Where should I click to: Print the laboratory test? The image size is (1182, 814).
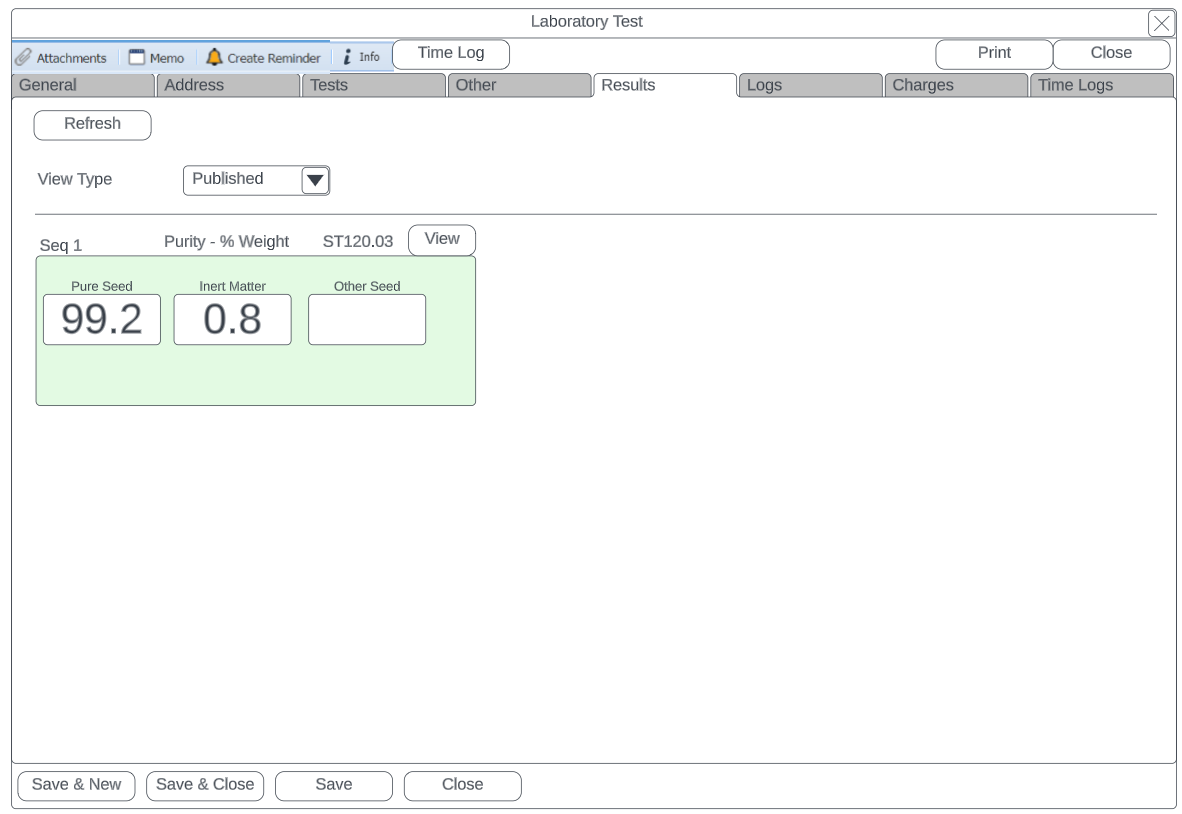[x=994, y=54]
